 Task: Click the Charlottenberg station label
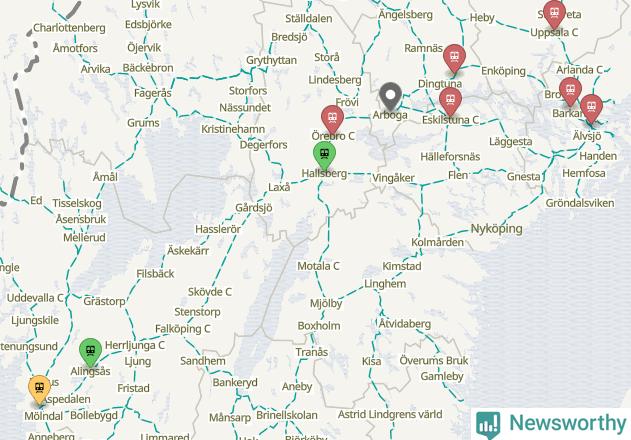coord(69,28)
